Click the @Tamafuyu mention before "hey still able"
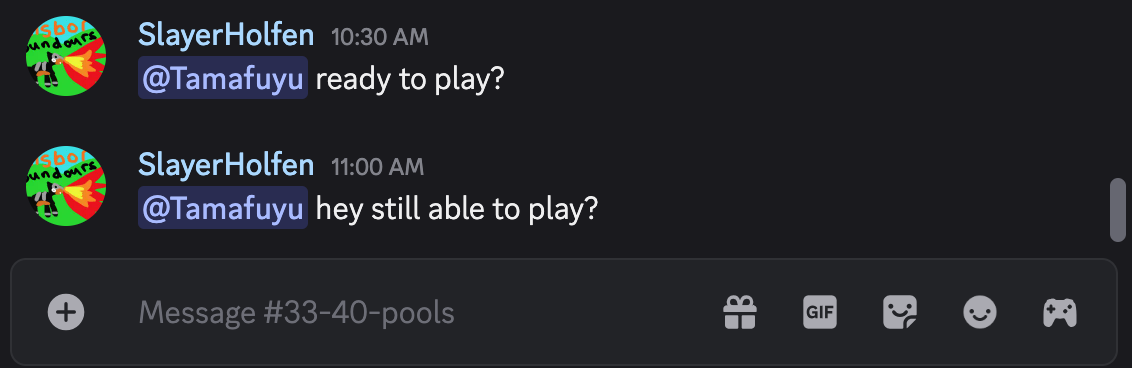Image resolution: width=1132 pixels, height=368 pixels. point(223,208)
